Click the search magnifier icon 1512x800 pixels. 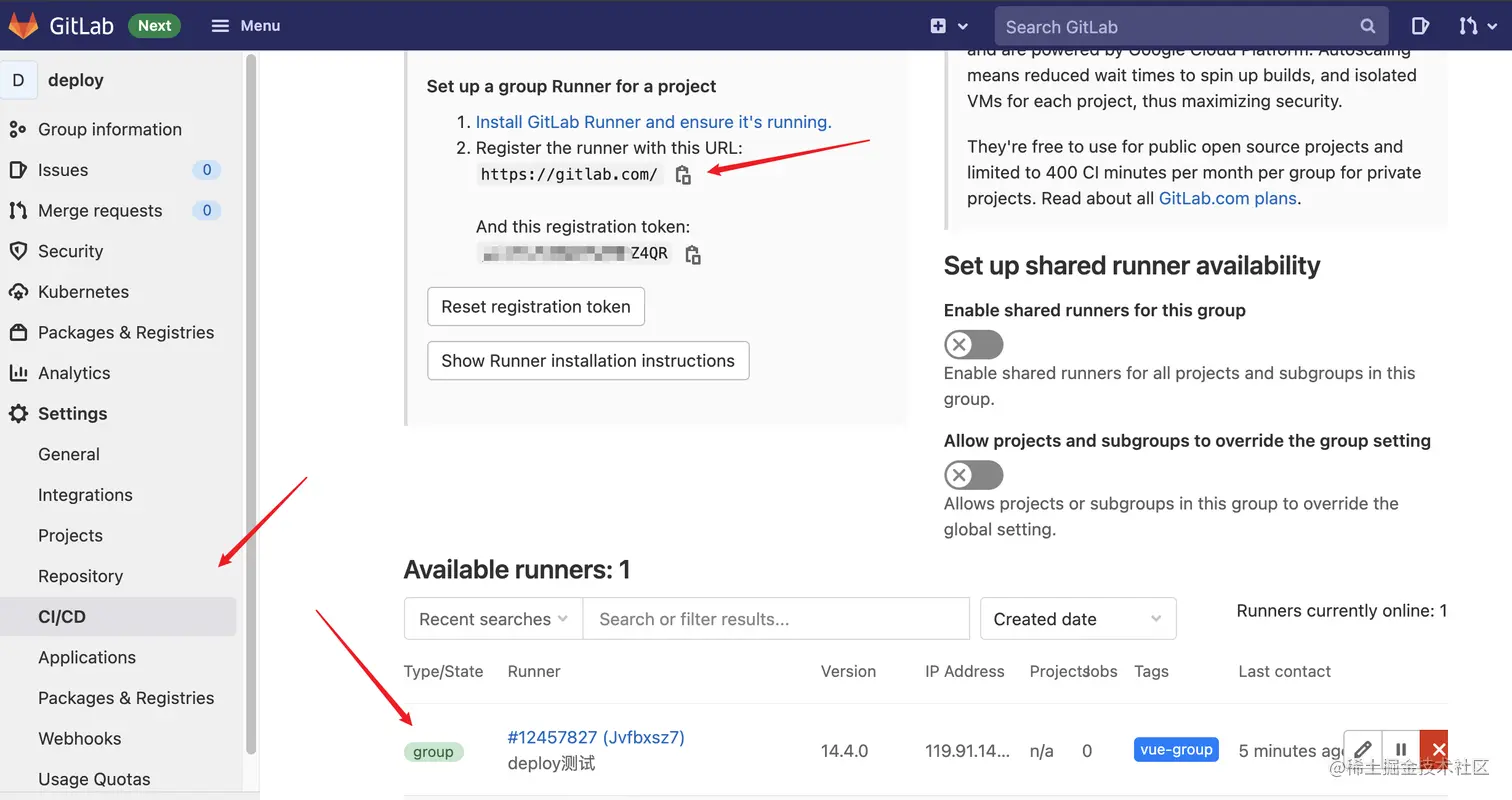(x=1368, y=27)
